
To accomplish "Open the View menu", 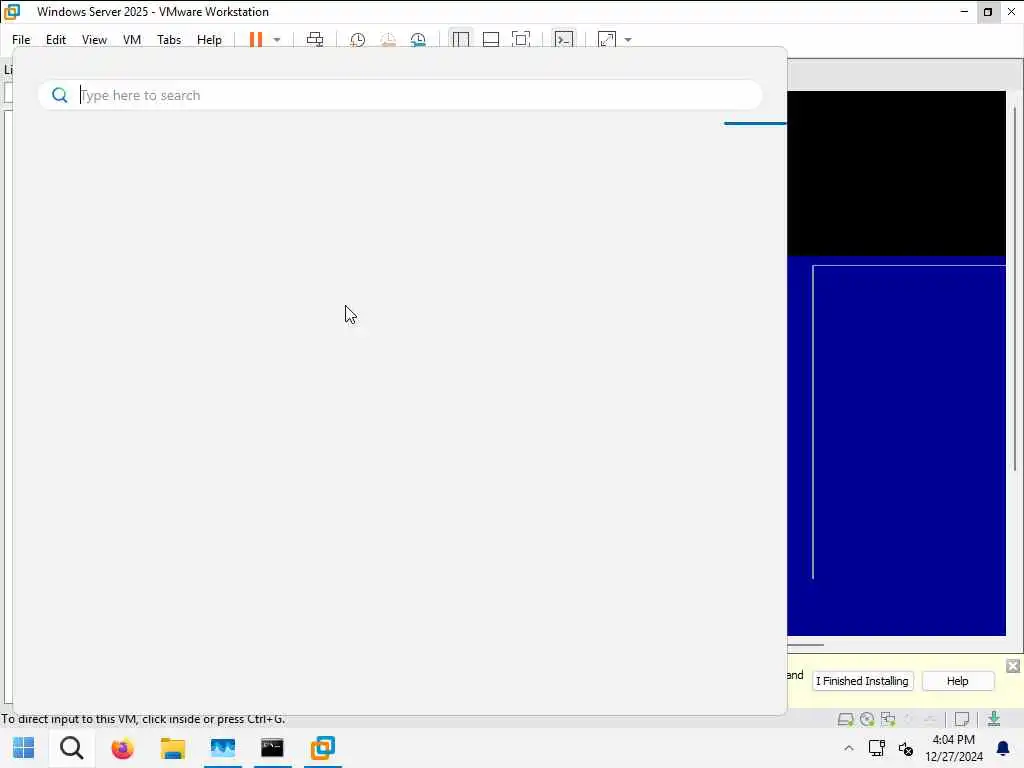I will click(94, 40).
